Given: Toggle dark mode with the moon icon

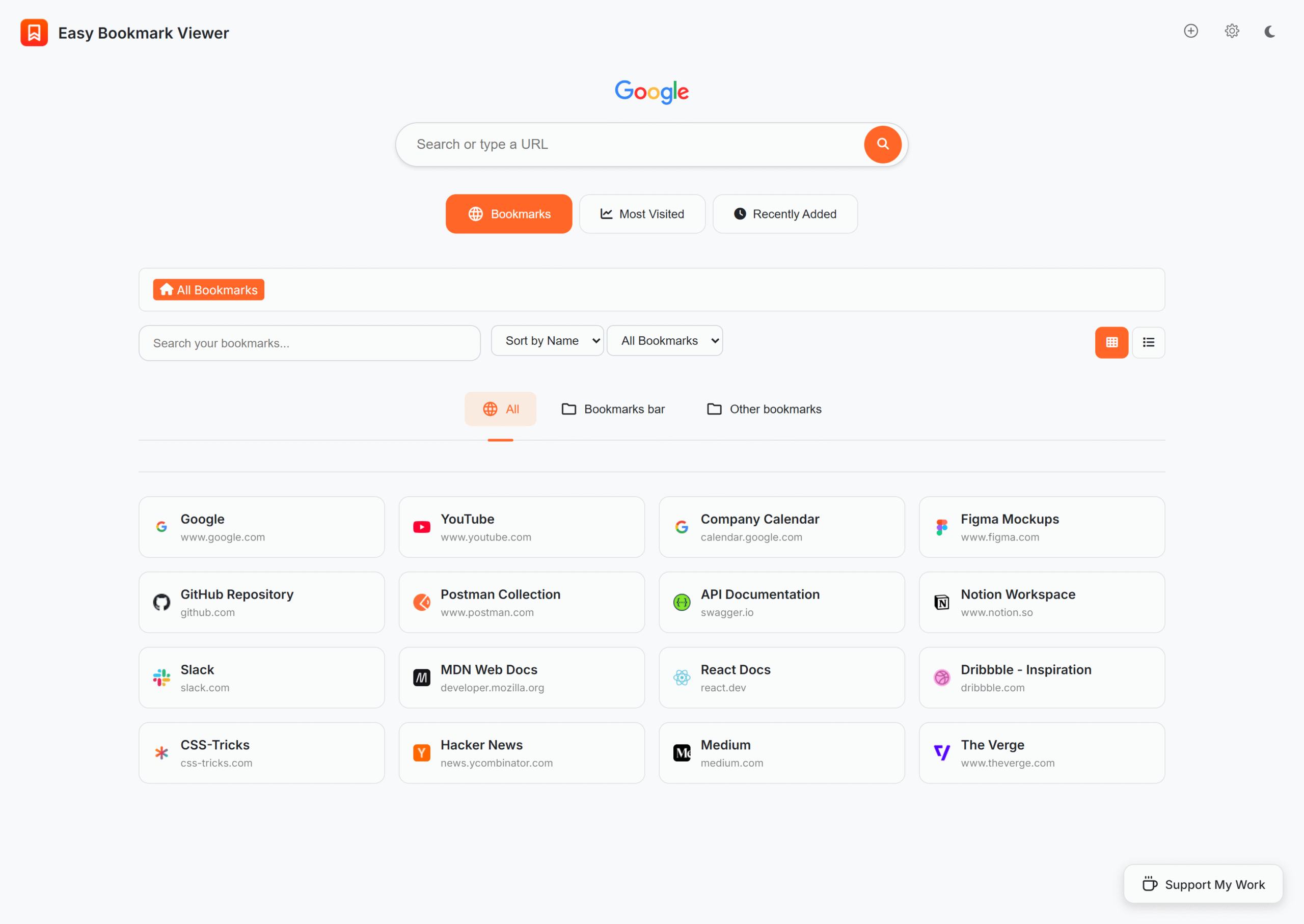Looking at the screenshot, I should click(1270, 31).
